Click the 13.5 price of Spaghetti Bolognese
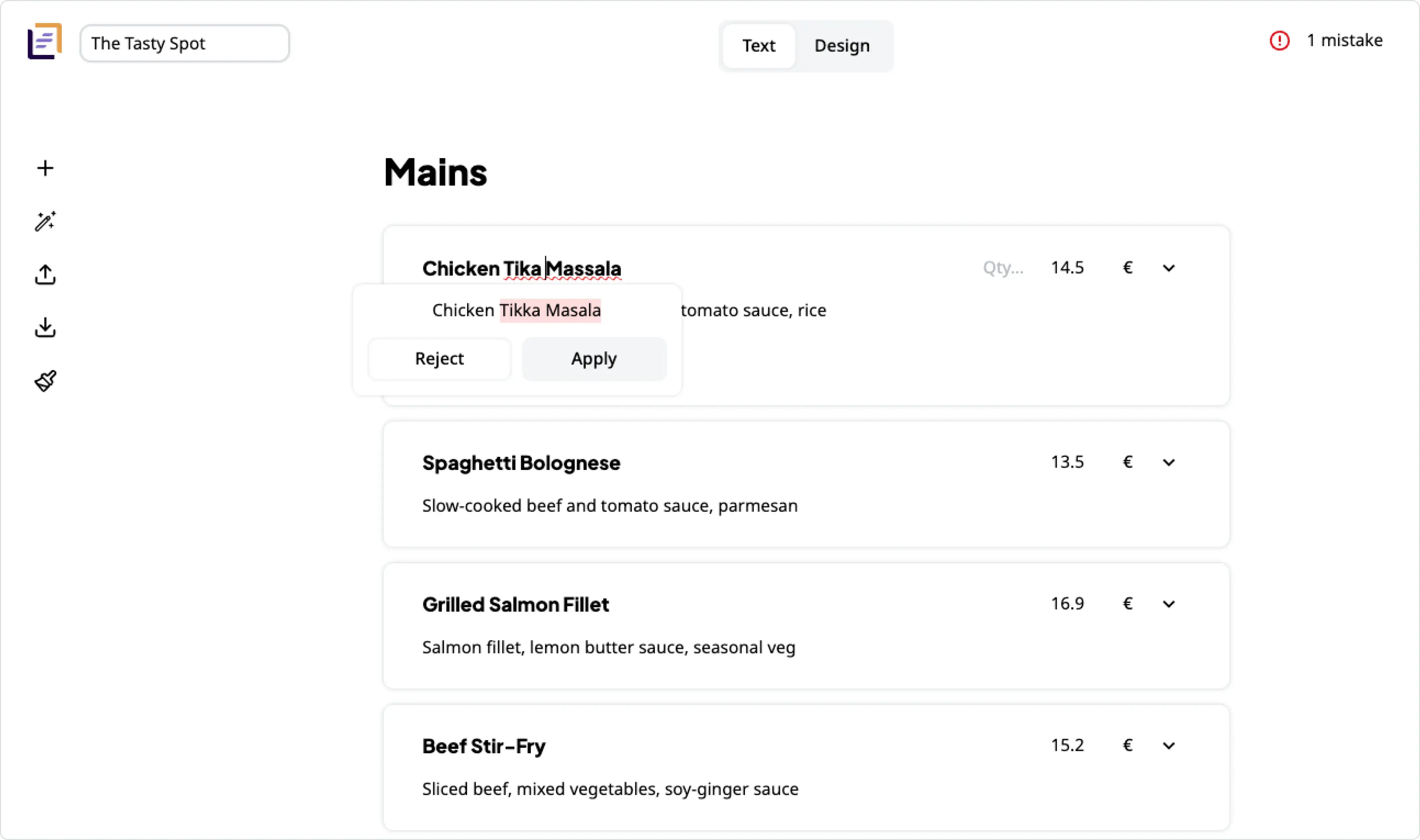The height and width of the screenshot is (840, 1420). 1067,462
